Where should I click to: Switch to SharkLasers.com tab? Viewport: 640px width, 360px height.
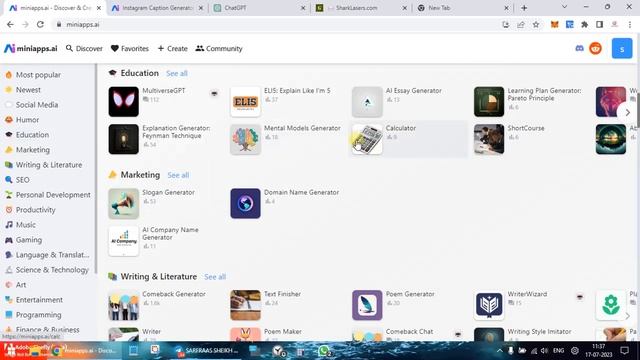click(361, 8)
